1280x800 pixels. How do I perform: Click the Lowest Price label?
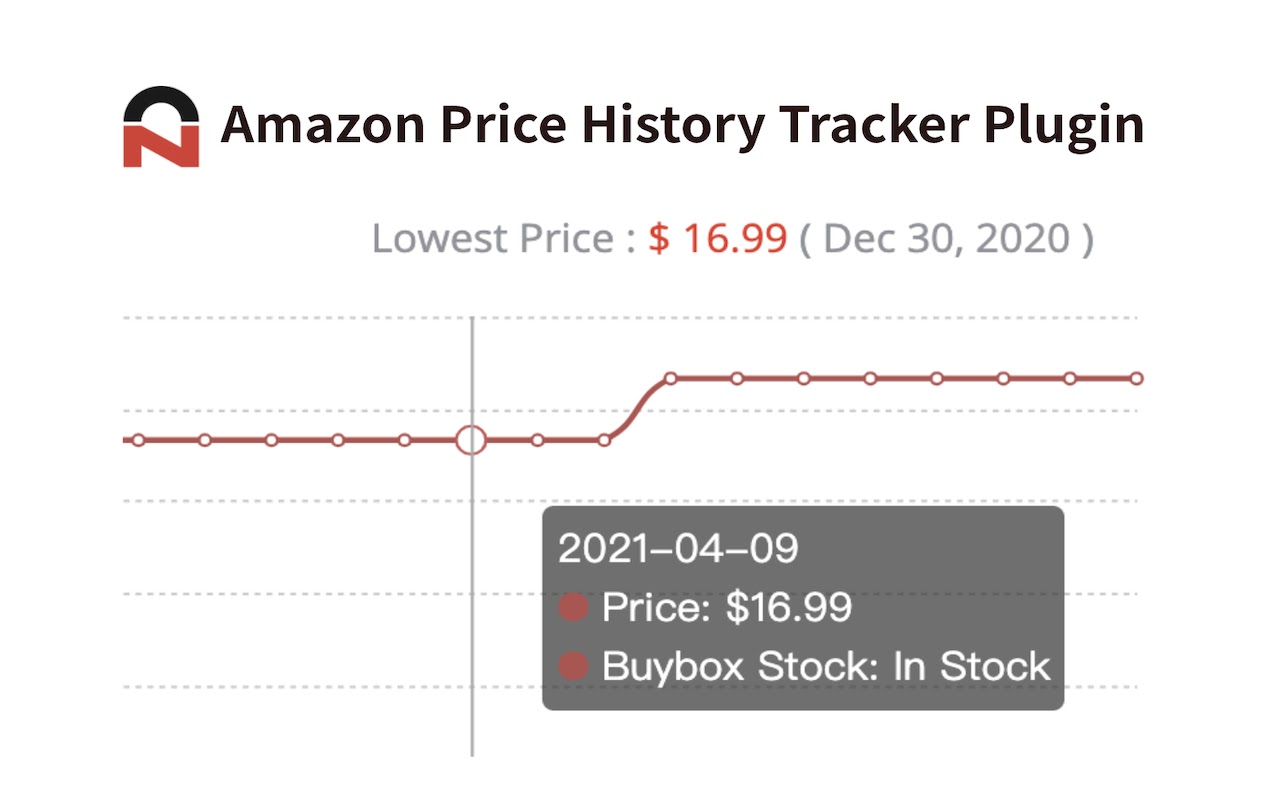coord(494,239)
